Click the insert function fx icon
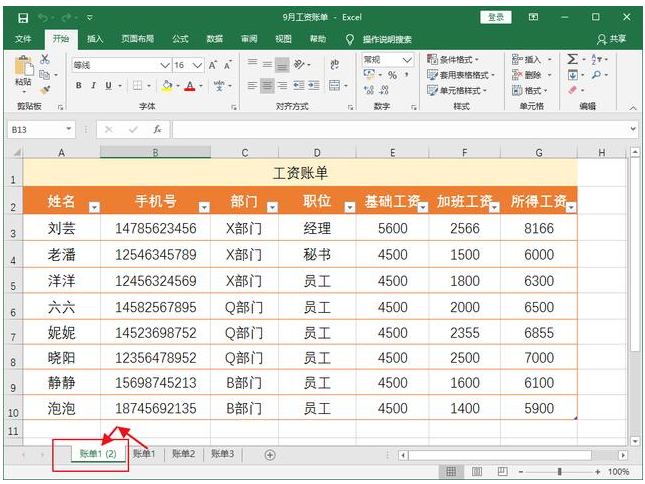645x484 pixels. [157, 129]
